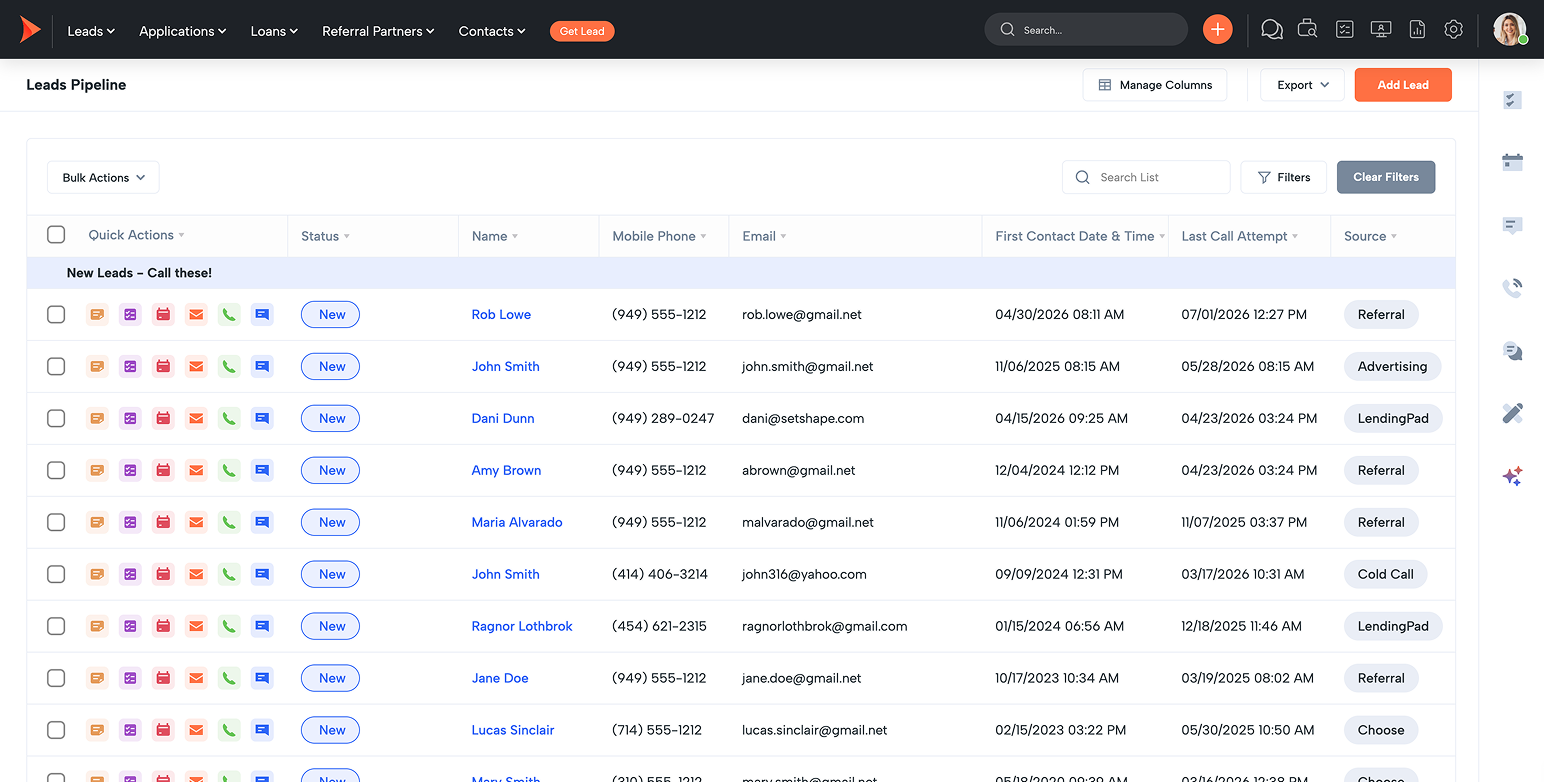Open the right sidebar checklist icon
Image resolution: width=1544 pixels, height=782 pixels.
(x=1512, y=100)
